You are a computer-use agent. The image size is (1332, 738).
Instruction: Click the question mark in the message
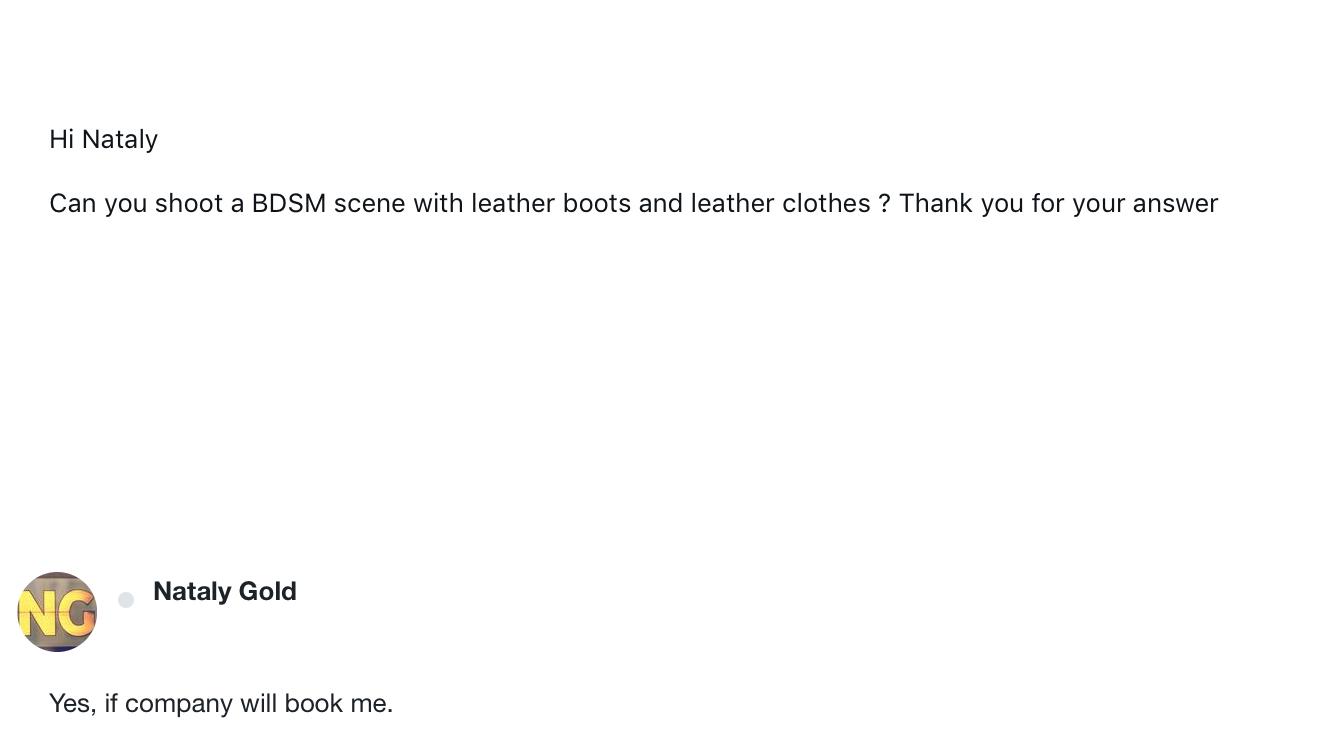pyautogui.click(x=884, y=203)
